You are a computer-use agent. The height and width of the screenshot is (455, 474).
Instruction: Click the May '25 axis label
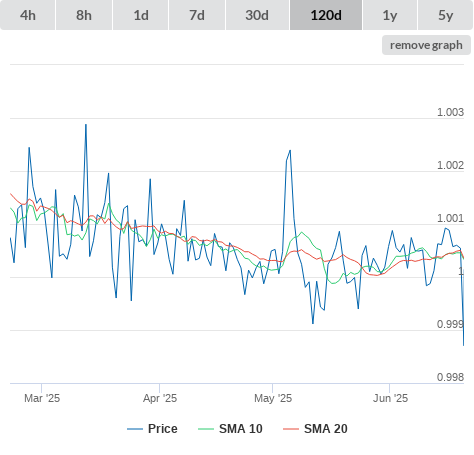tap(273, 398)
